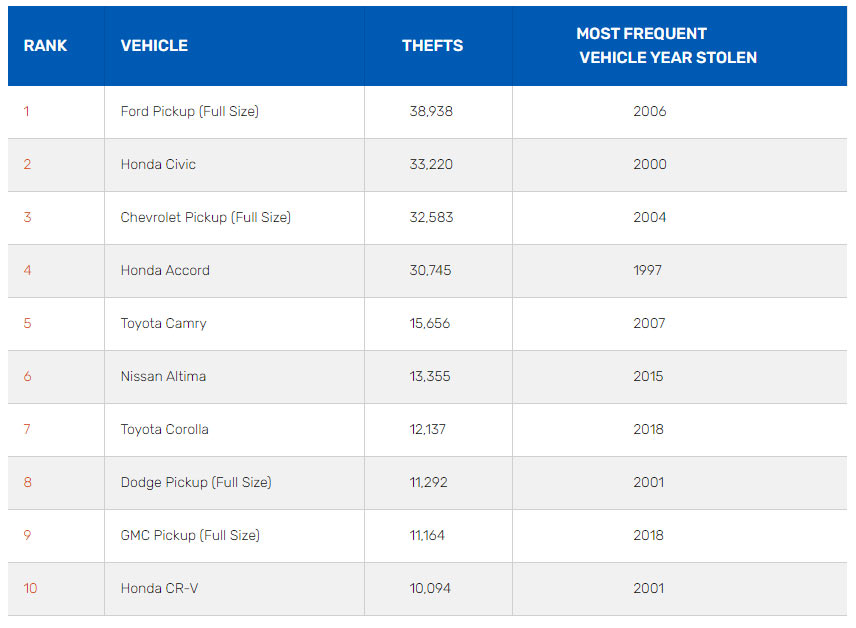Click the GMC Pickup (Full Size) entry
This screenshot has height=628, width=856.
point(190,535)
